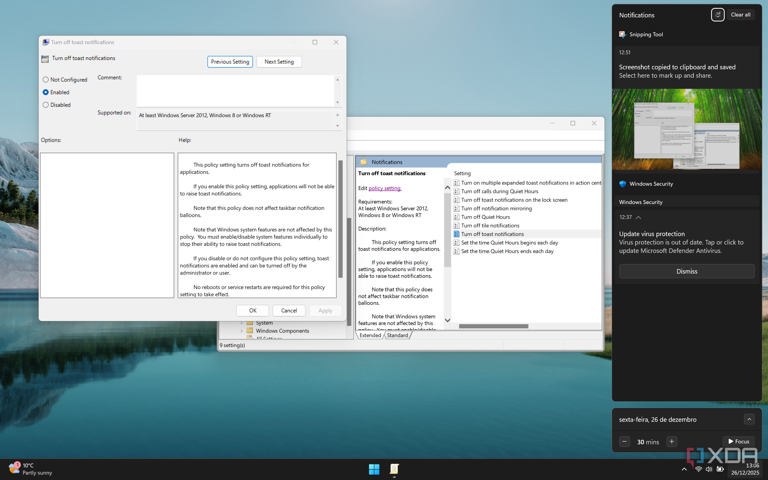Cancel the policy dialog
This screenshot has height=480, width=768.
289,311
